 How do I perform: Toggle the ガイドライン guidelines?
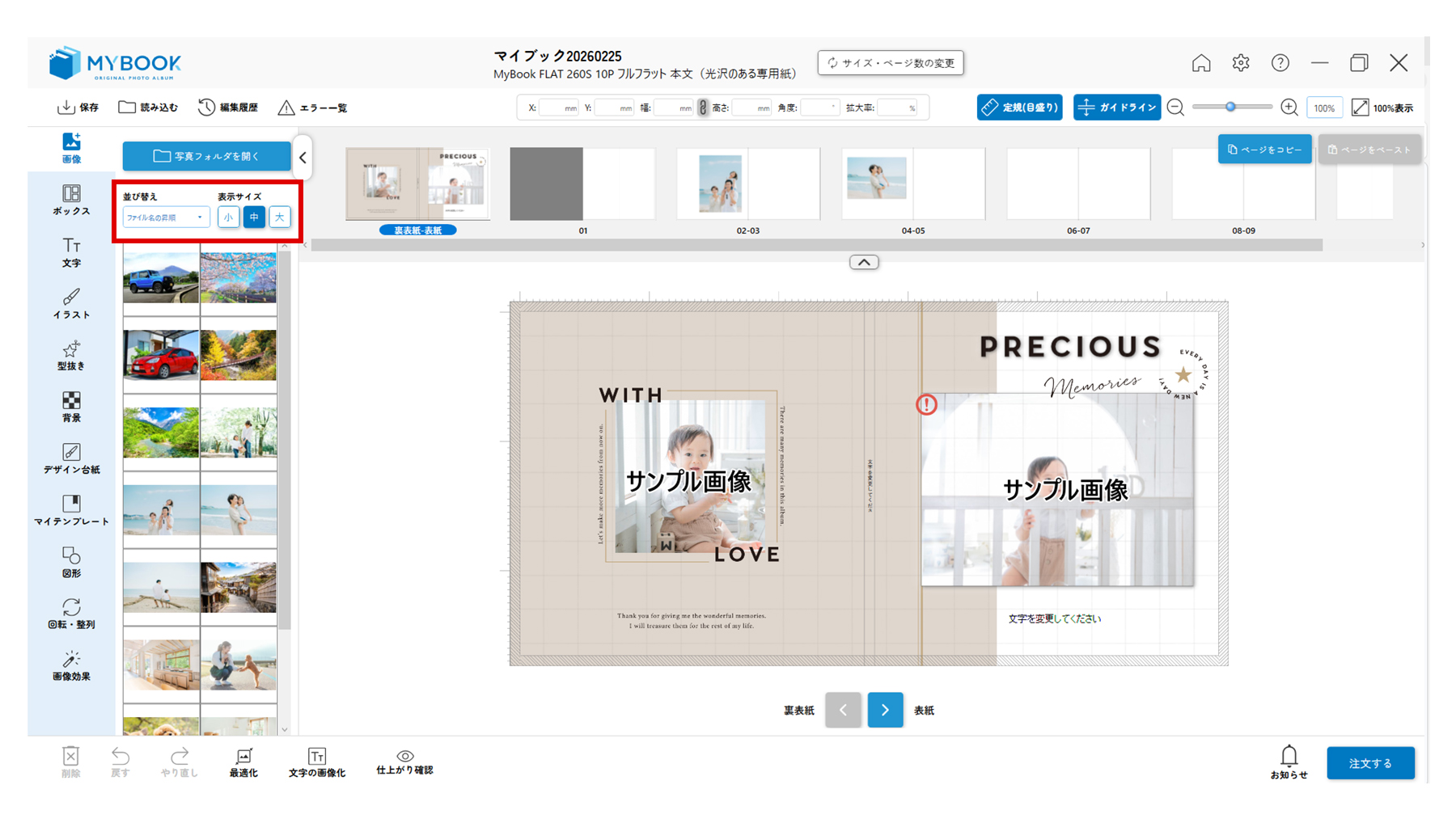coord(1117,108)
